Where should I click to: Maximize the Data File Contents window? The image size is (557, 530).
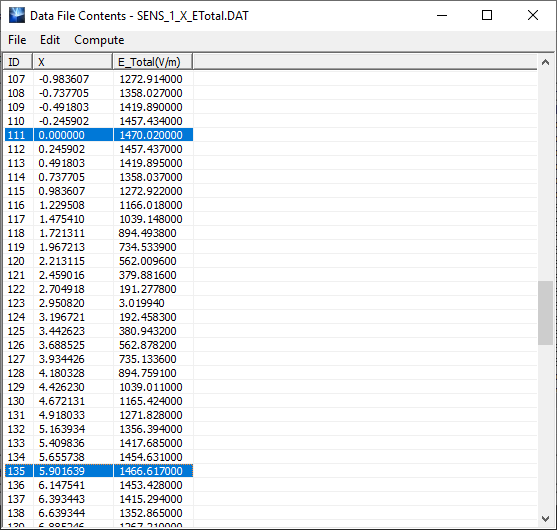487,15
